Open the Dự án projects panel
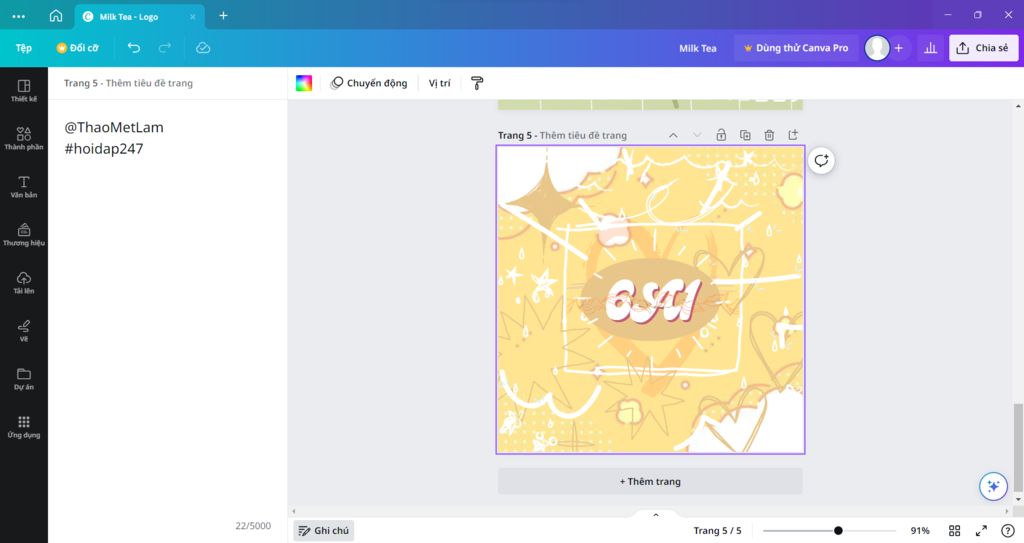Screen dimensions: 1024x543 pos(24,378)
